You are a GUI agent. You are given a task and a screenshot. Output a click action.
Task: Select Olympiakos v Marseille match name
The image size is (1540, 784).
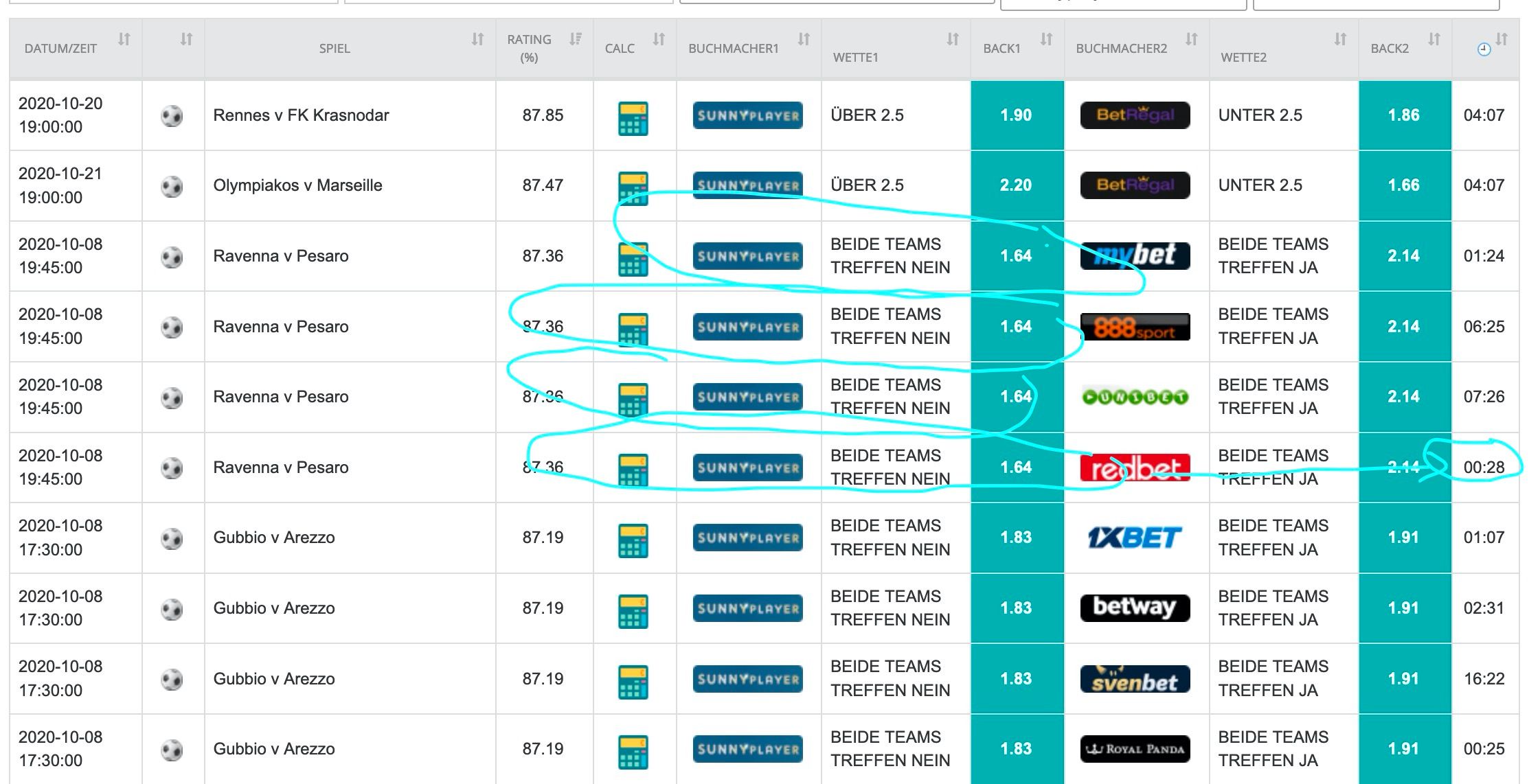pyautogui.click(x=297, y=185)
